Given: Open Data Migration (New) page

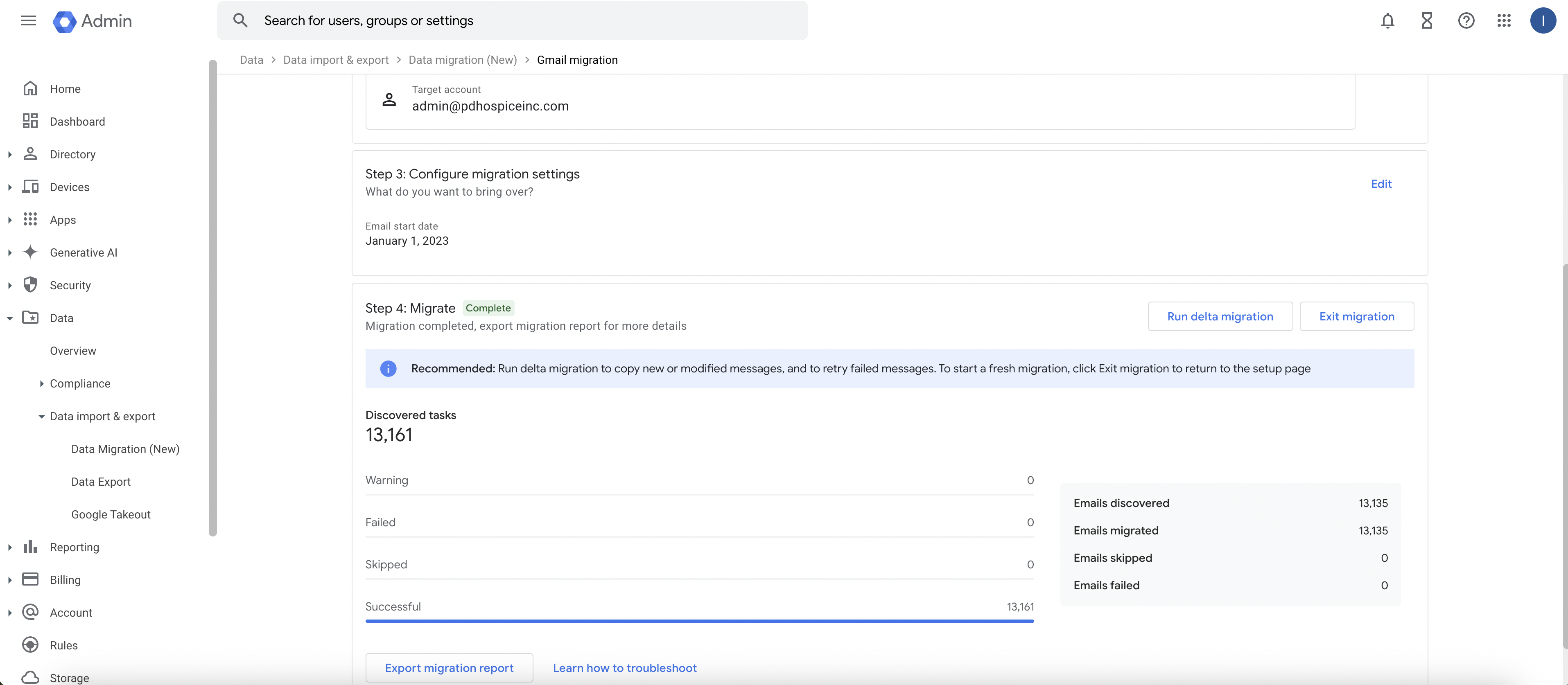Looking at the screenshot, I should coord(125,449).
